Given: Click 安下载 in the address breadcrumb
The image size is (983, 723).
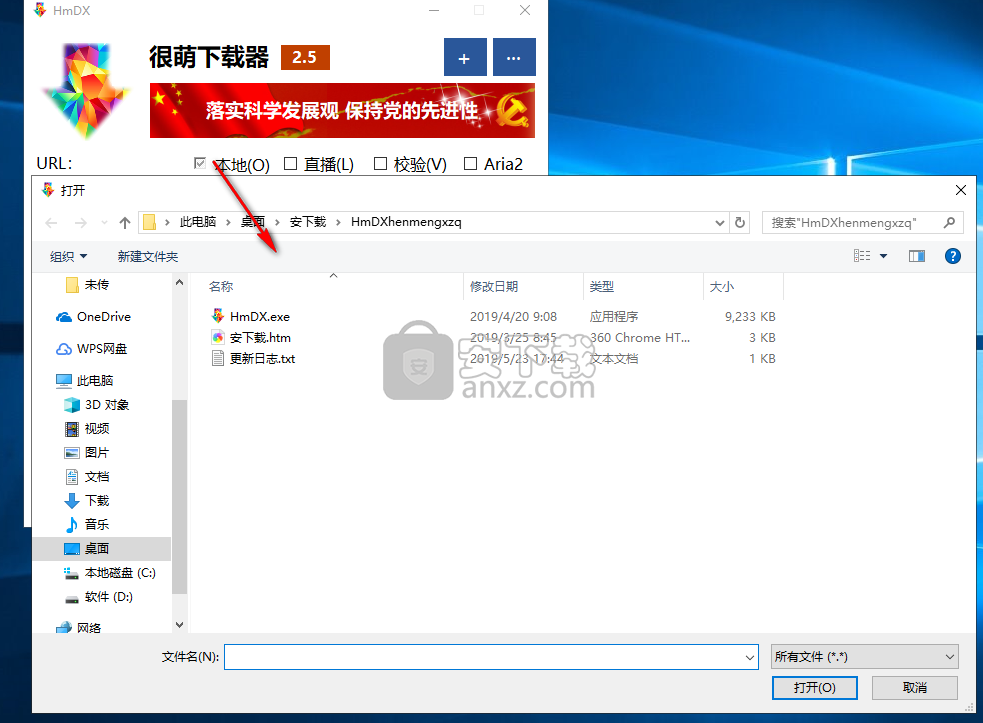Looking at the screenshot, I should click(x=308, y=222).
